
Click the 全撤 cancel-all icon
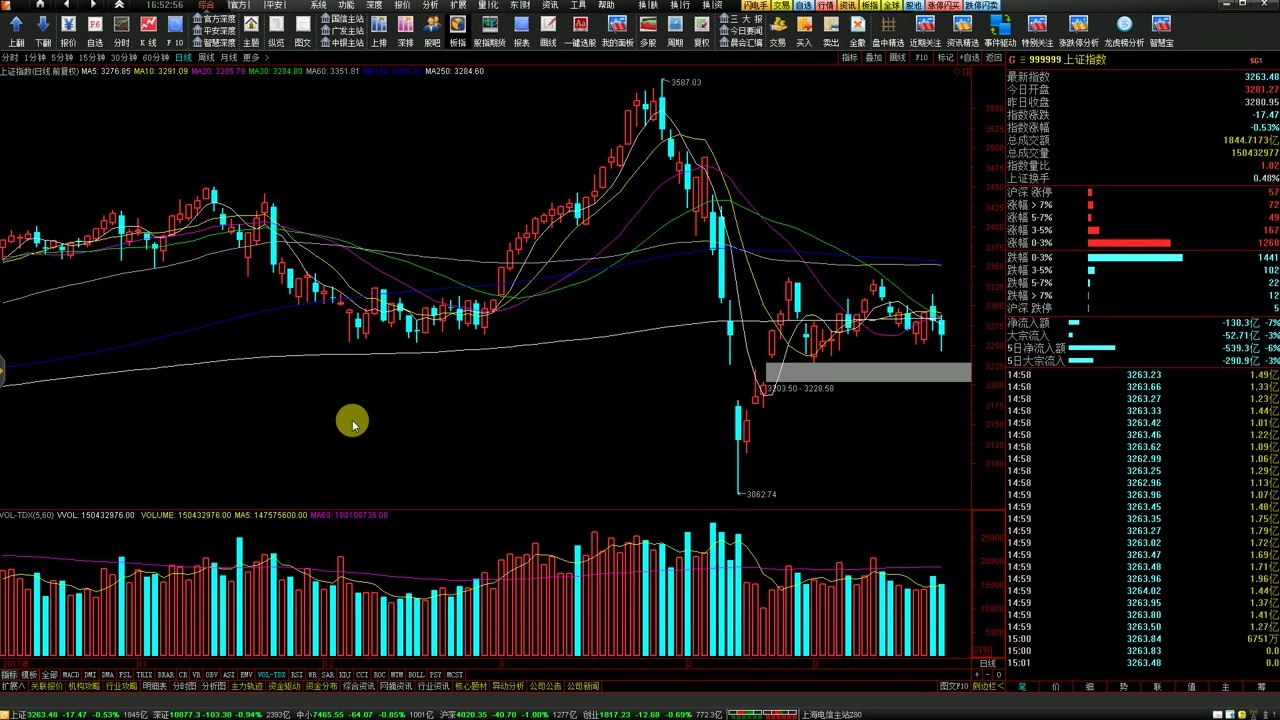[x=857, y=24]
